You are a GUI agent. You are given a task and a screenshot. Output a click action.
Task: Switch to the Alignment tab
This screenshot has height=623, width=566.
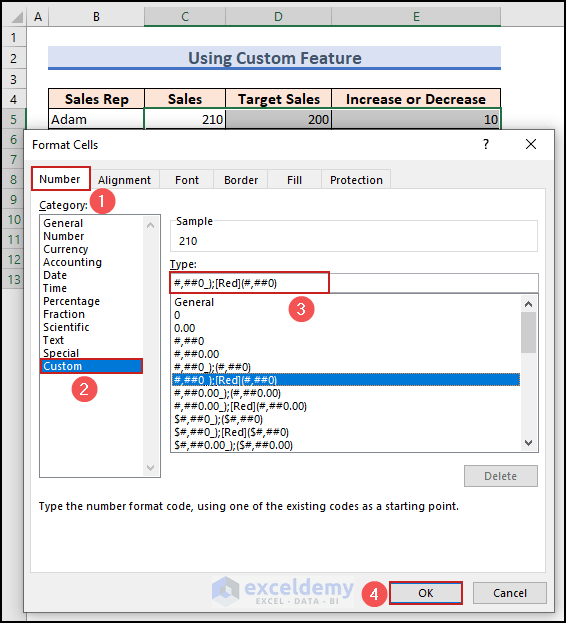124,180
